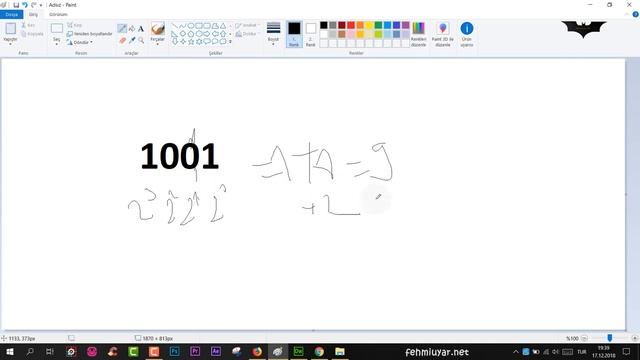
Task: Click the zoom slider handle in status bar
Action: click(x=609, y=338)
